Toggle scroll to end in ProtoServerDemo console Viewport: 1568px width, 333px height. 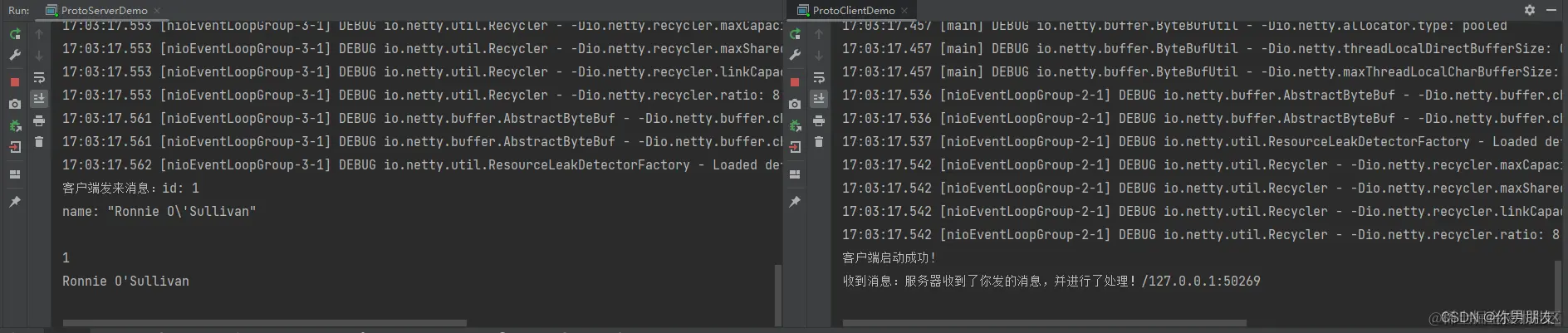point(39,98)
